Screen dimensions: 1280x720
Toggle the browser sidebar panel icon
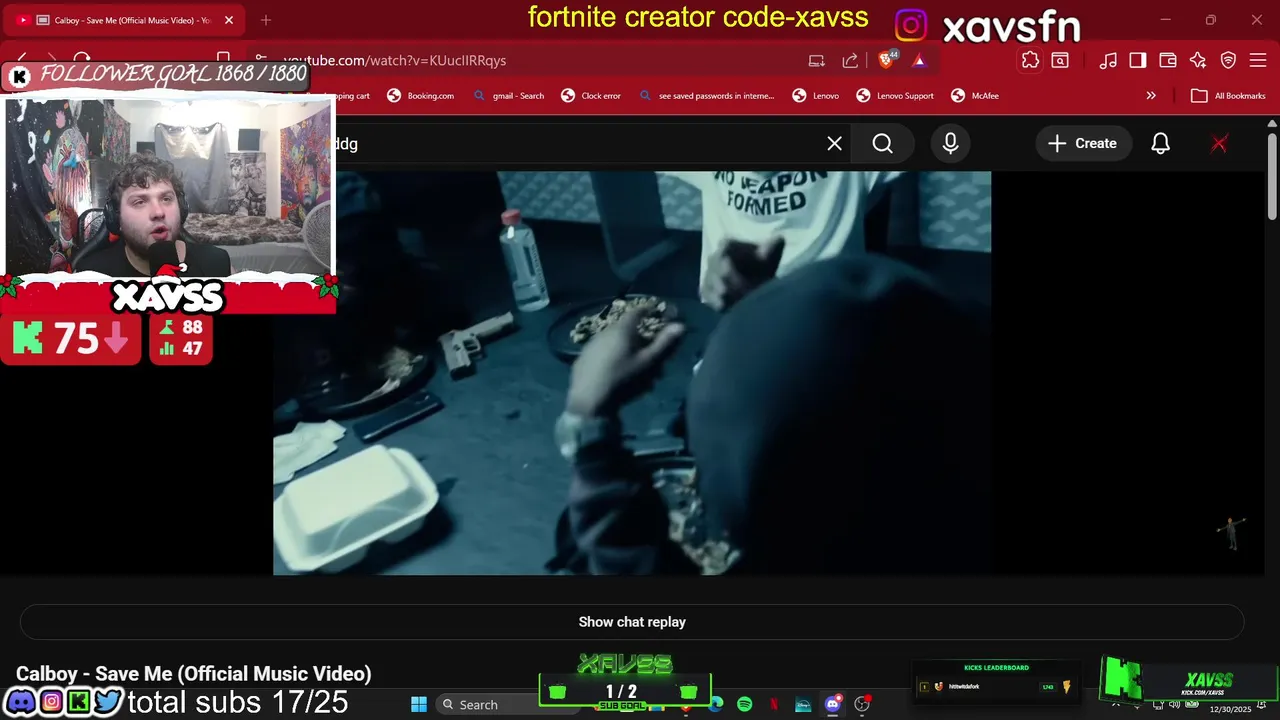click(1137, 60)
